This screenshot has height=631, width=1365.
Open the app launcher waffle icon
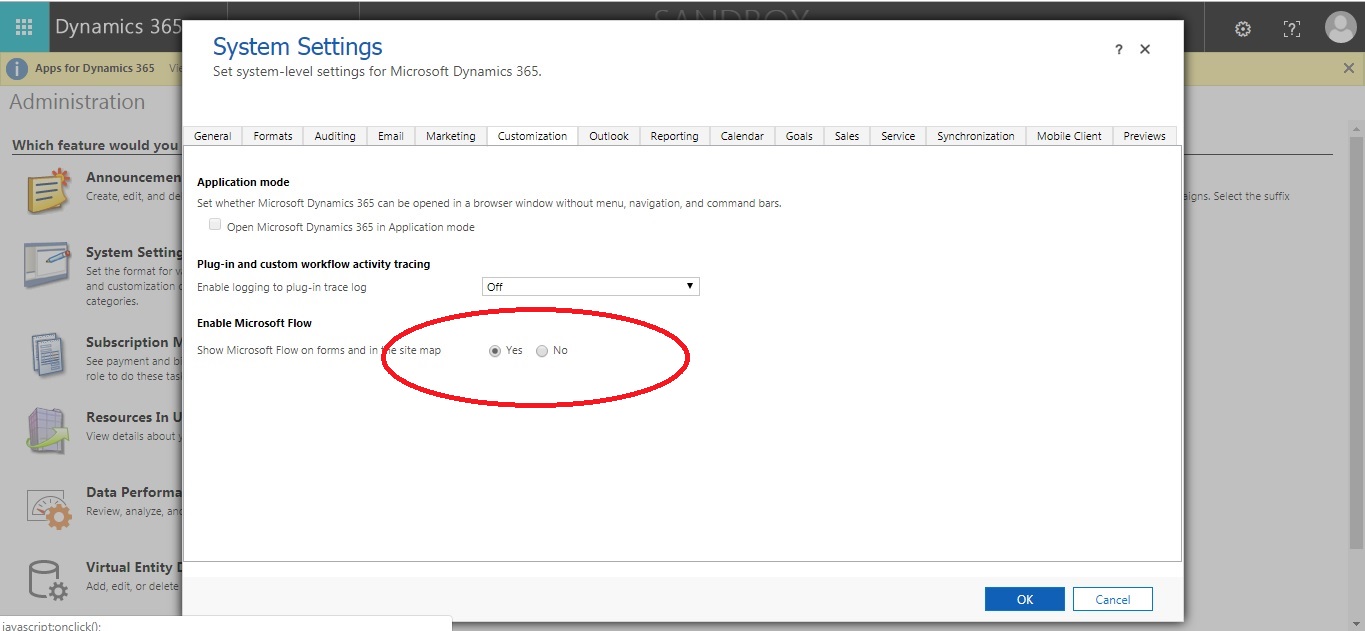[24, 27]
